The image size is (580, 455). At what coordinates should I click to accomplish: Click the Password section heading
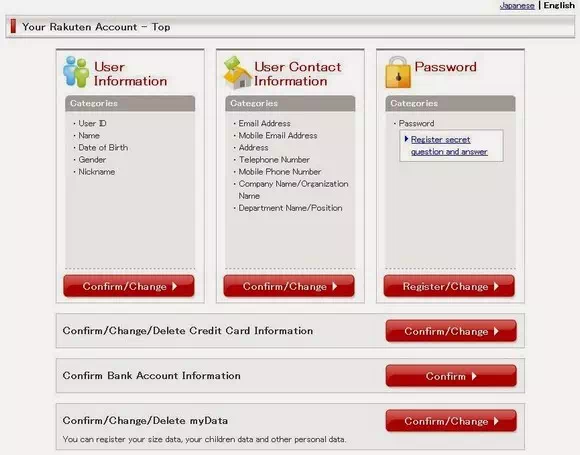coord(445,67)
